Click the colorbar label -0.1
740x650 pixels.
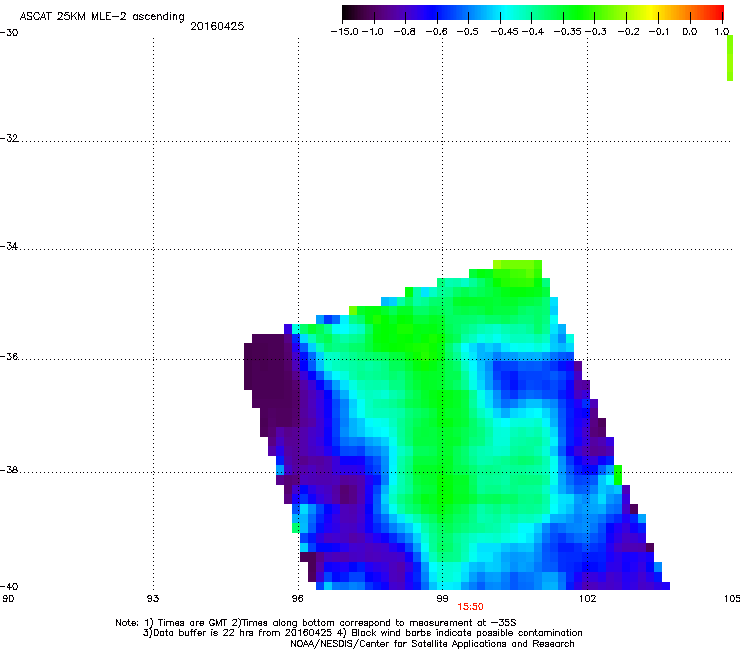[x=659, y=32]
